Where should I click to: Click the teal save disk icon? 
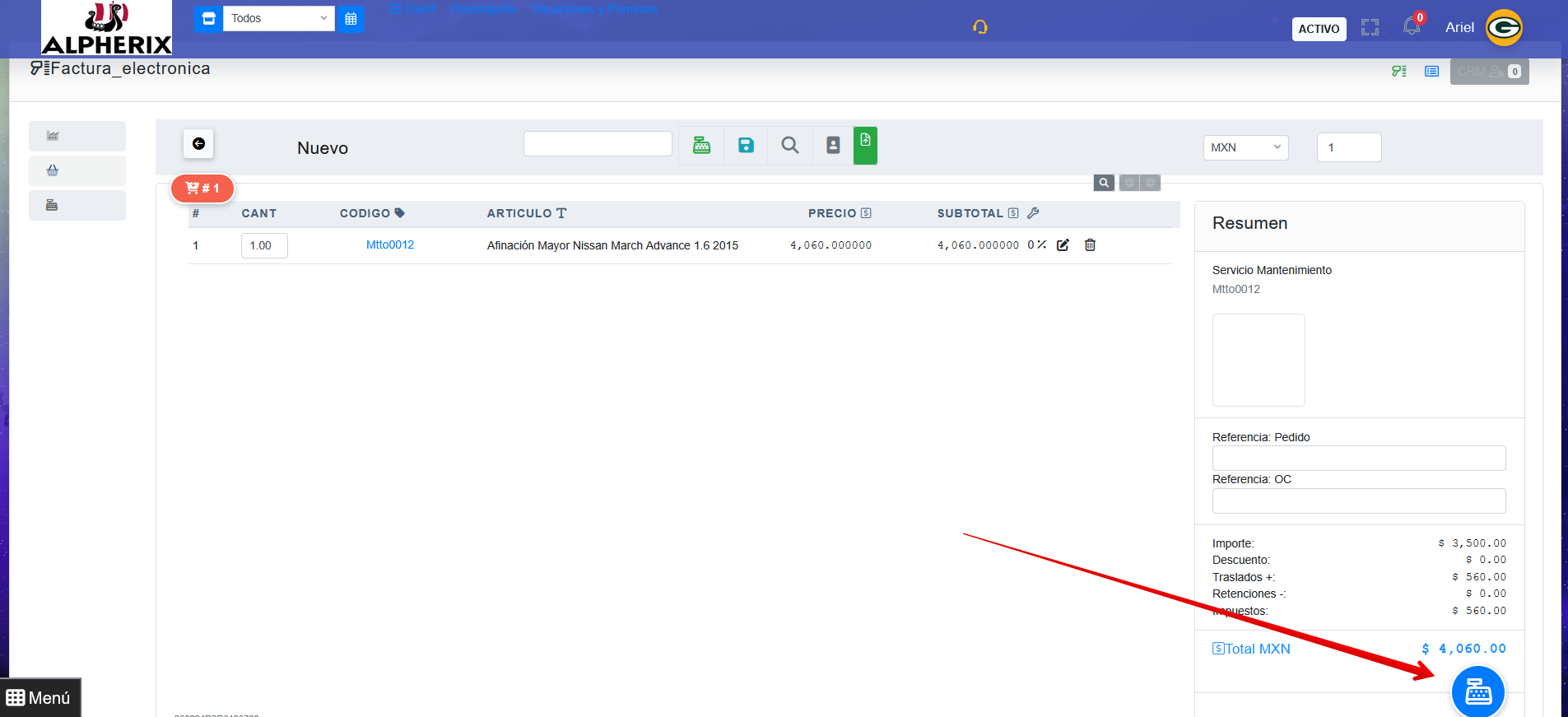point(746,146)
